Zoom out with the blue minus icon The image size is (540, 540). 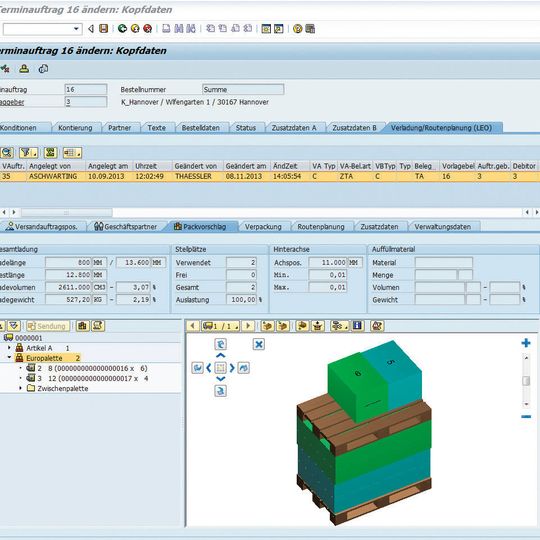(x=526, y=417)
